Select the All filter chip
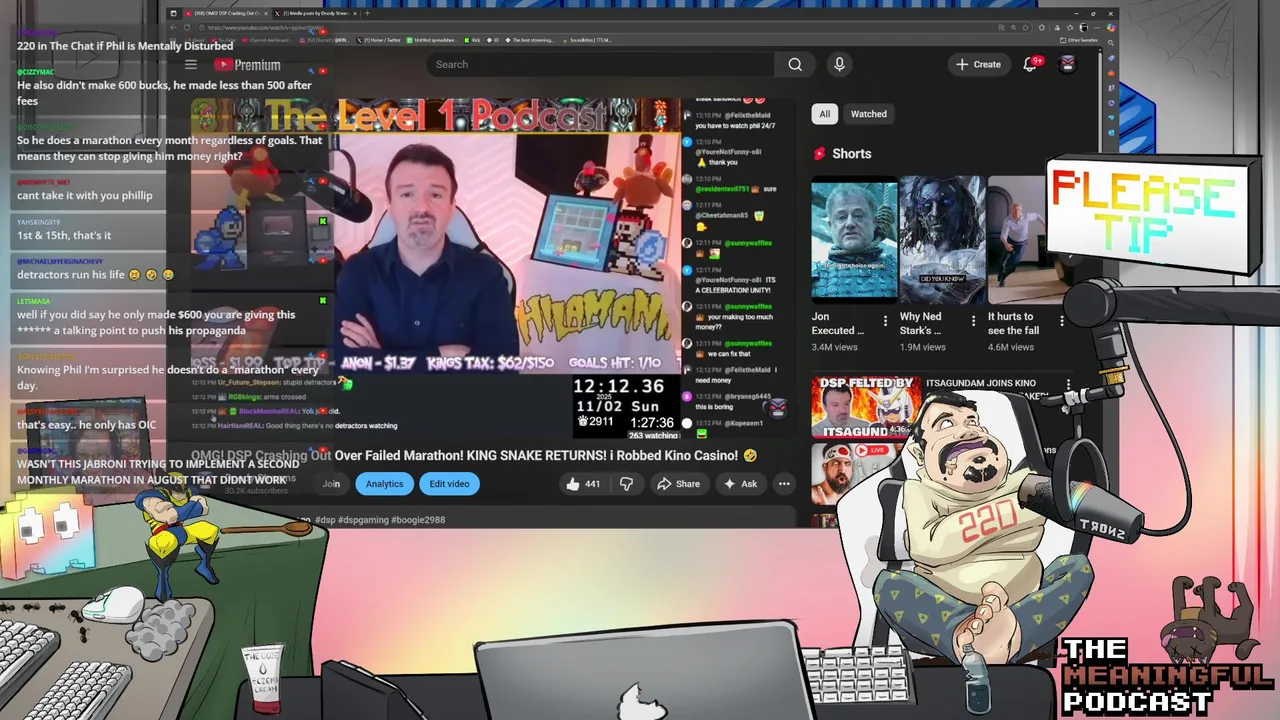The width and height of the screenshot is (1280, 720). click(824, 114)
